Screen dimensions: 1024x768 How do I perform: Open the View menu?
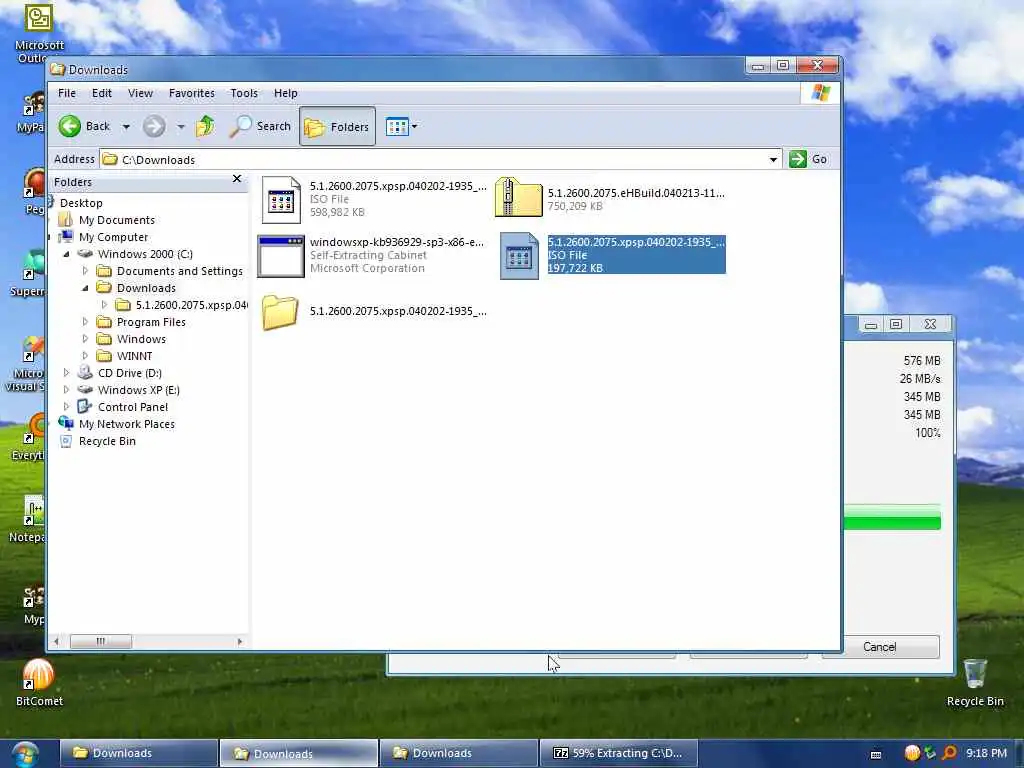[x=140, y=93]
